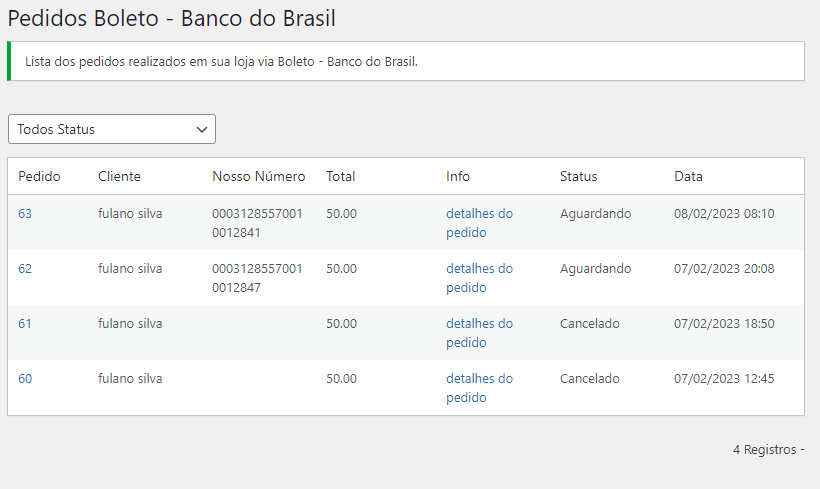Click the 4 Registros count text
820x489 pixels.
pos(765,450)
